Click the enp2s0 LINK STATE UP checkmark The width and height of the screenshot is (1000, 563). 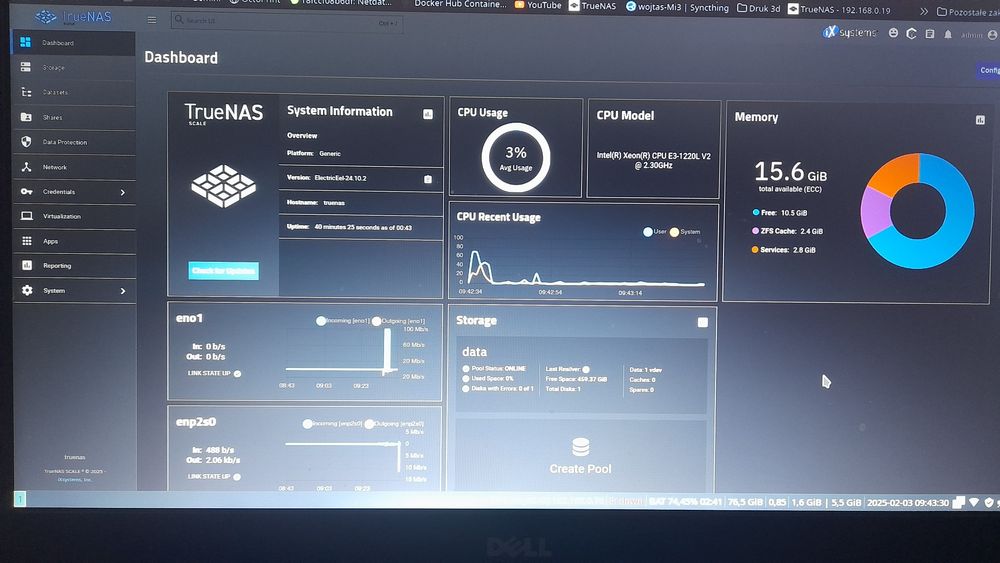(x=237, y=477)
